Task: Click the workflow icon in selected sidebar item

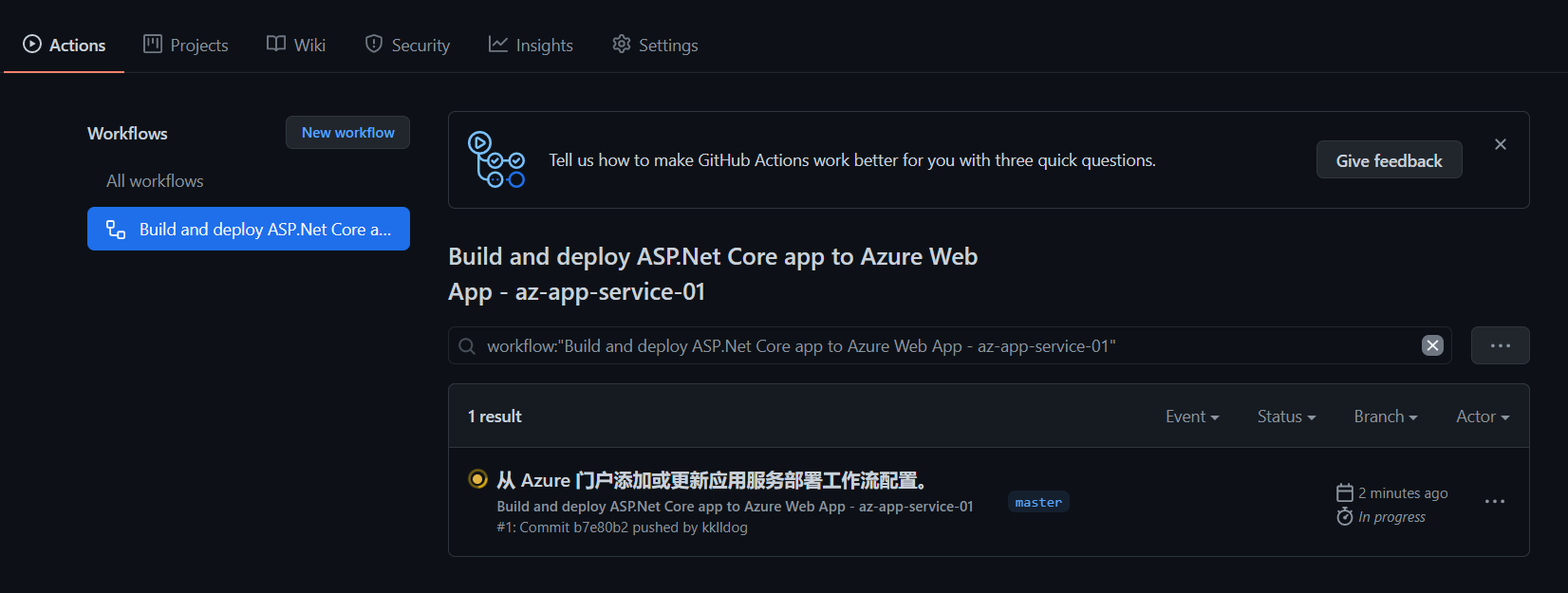Action: [x=116, y=230]
